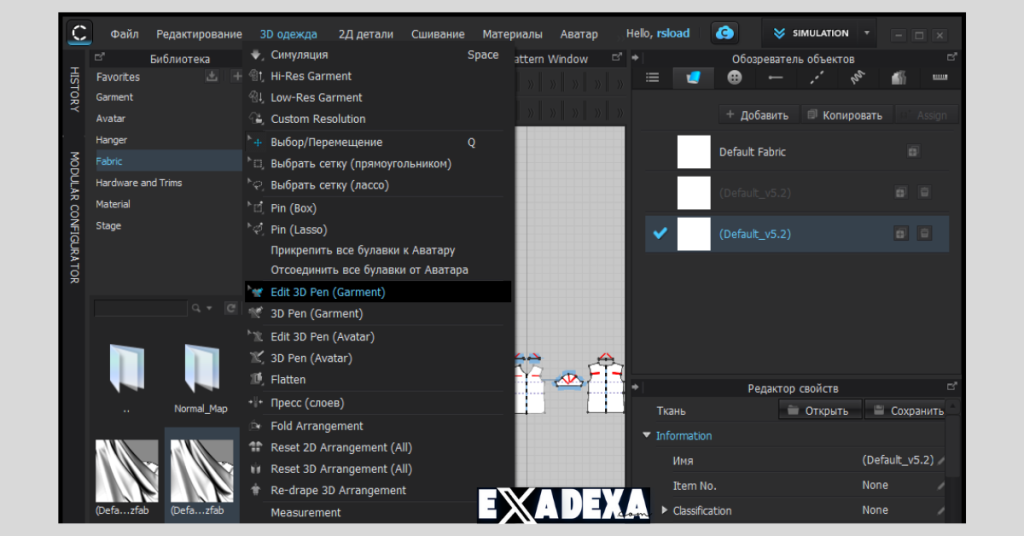Duplicate Default Fabric using its copy icon
Image resolution: width=1024 pixels, height=536 pixels.
pos(912,152)
